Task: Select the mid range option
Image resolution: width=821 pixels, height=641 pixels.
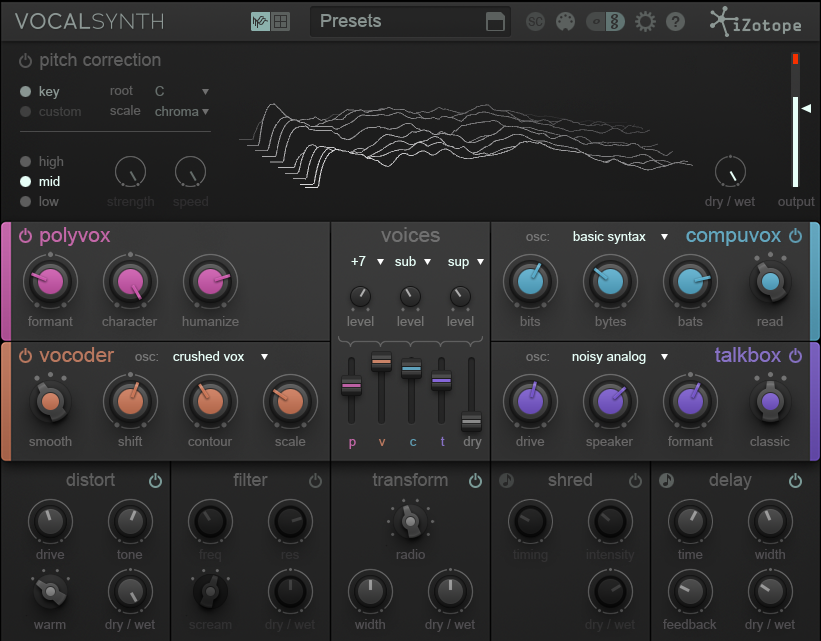Action: (x=25, y=181)
